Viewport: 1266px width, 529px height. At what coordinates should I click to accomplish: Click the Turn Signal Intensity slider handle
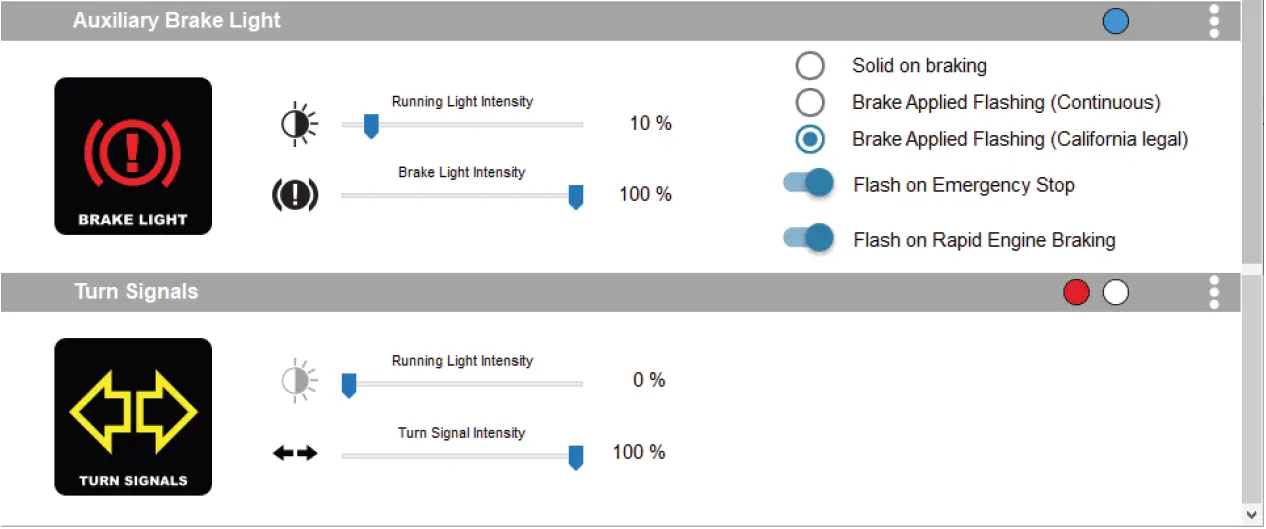coord(576,458)
